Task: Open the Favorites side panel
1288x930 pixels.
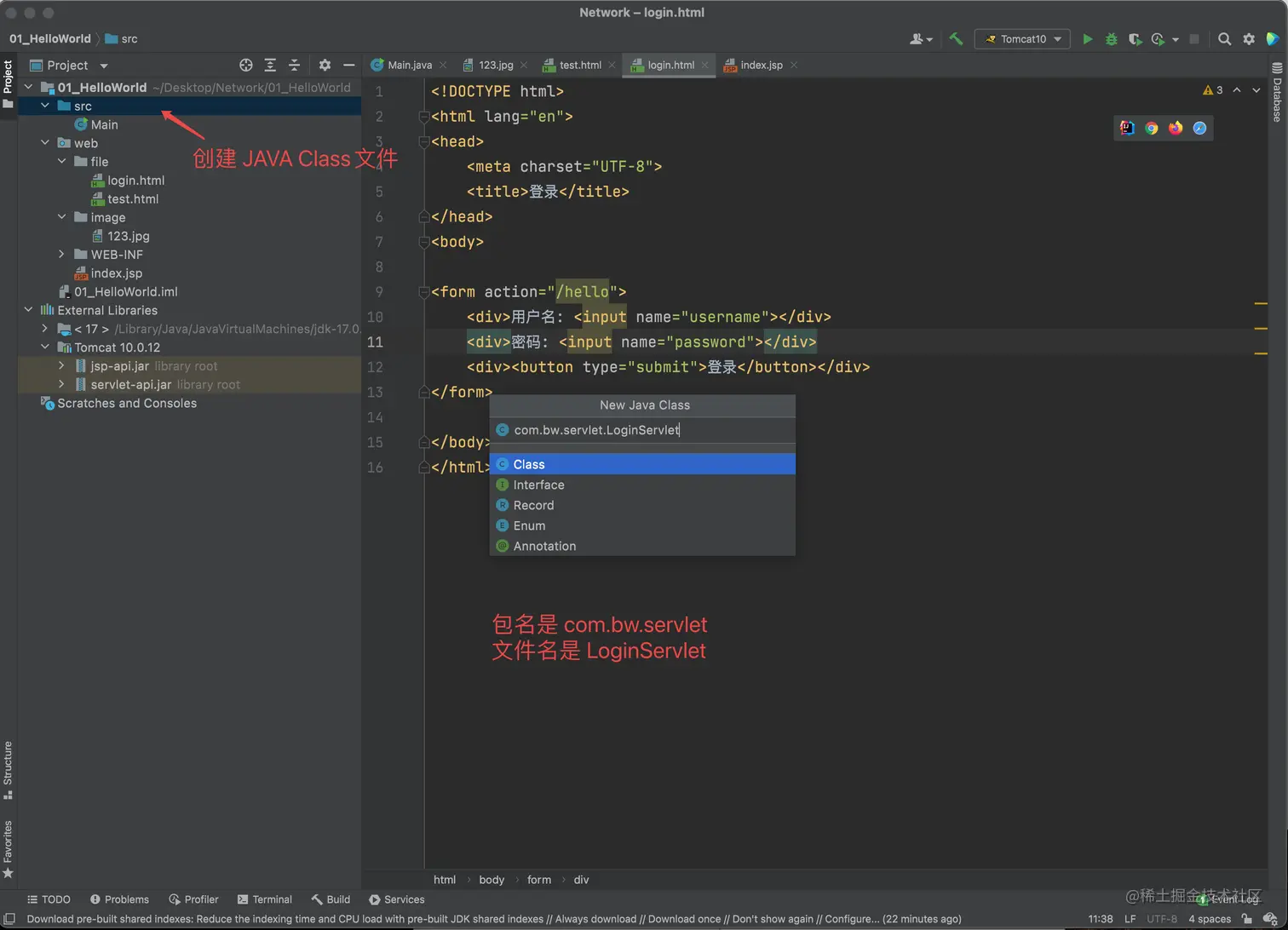Action: coord(9,849)
